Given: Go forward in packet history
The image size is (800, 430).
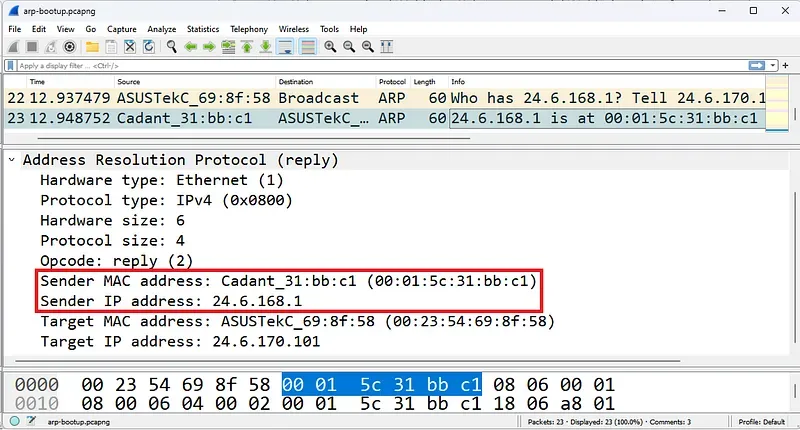Looking at the screenshot, I should [209, 47].
